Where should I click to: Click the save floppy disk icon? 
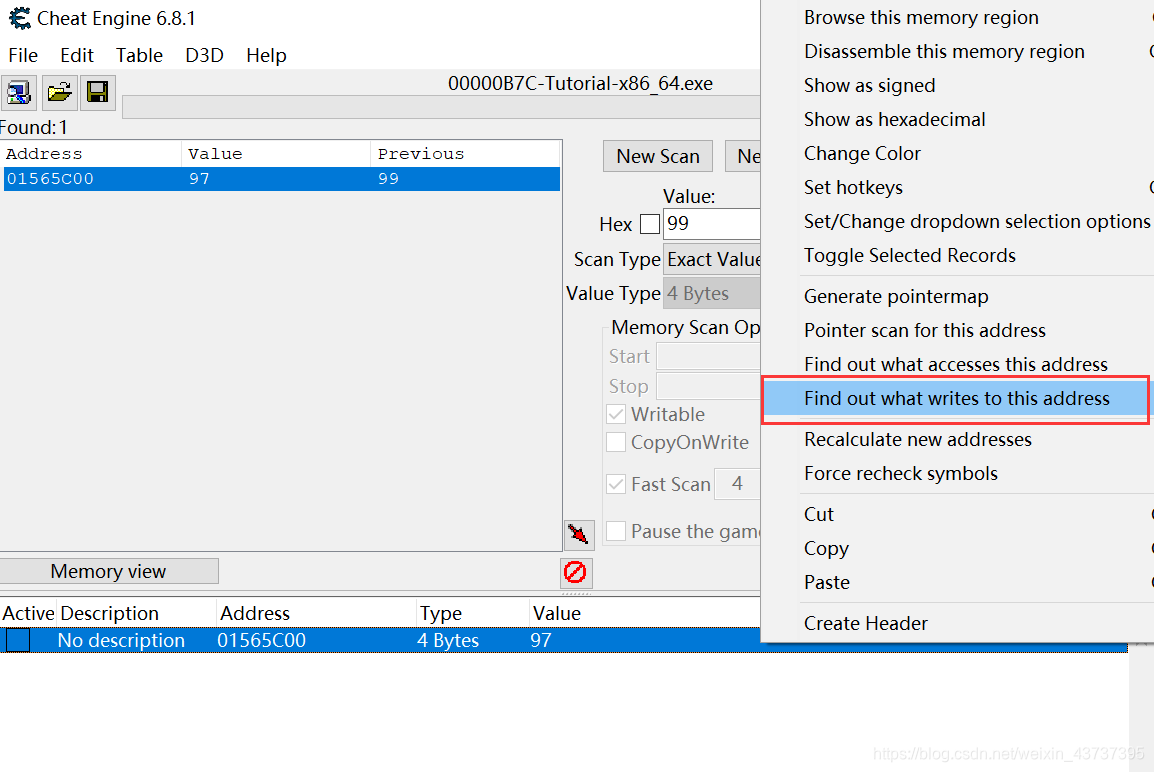click(97, 93)
